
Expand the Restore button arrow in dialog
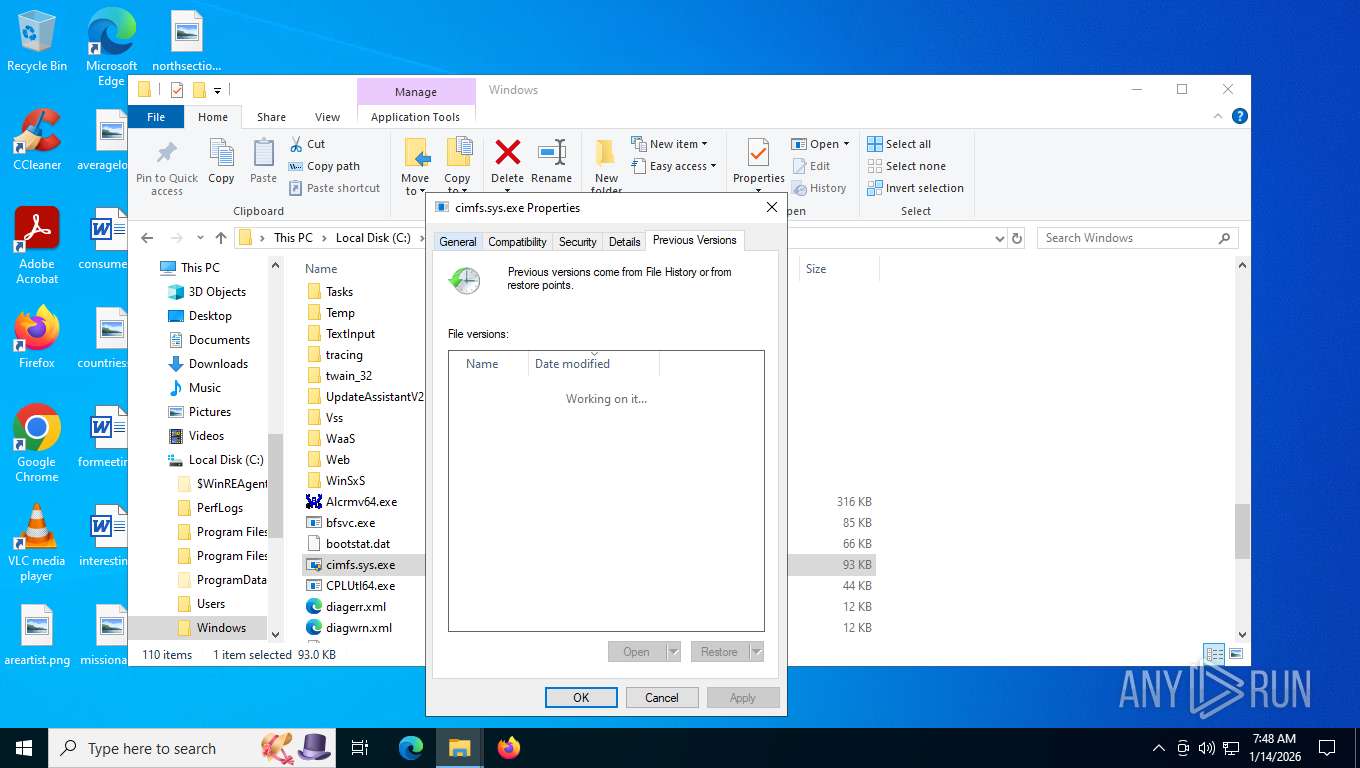coord(756,652)
